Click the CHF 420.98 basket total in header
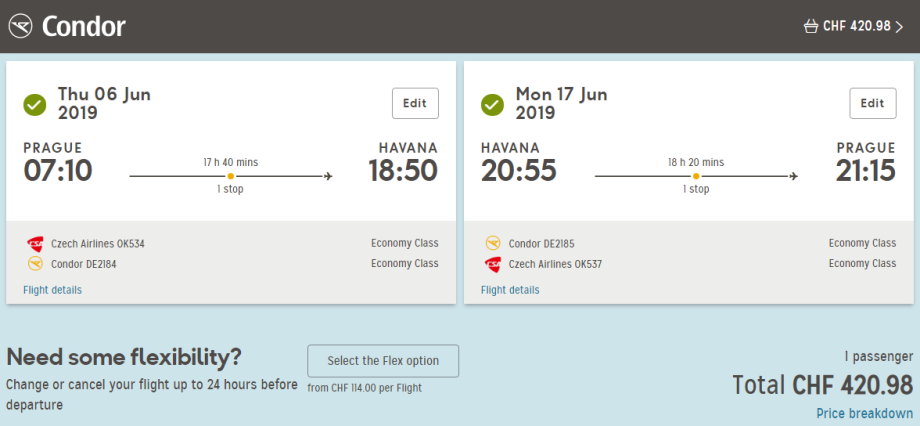 pos(856,27)
